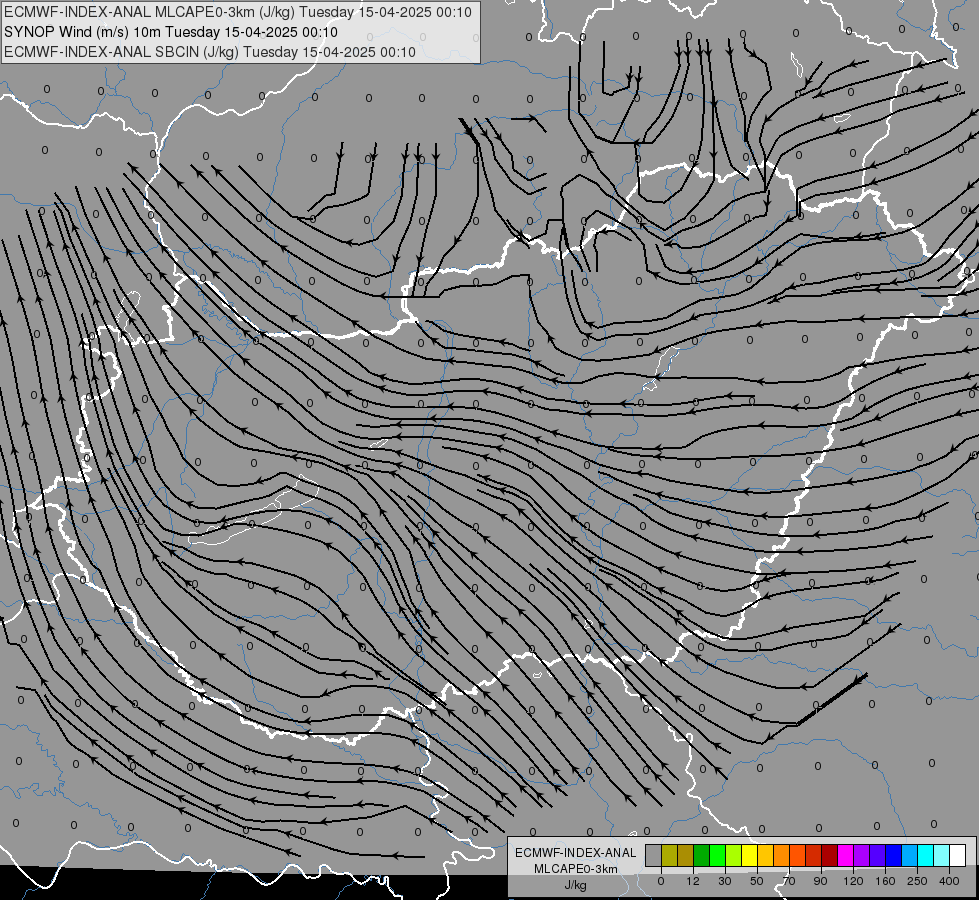Click the bright green legend swatch
This screenshot has height=900, width=979.
(x=717, y=856)
